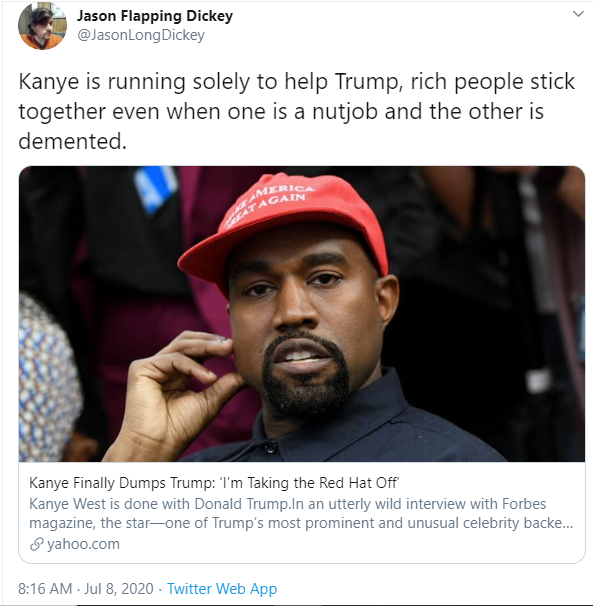The image size is (593, 606).
Task: Click the yahoo.com link icon
Action: [x=36, y=544]
